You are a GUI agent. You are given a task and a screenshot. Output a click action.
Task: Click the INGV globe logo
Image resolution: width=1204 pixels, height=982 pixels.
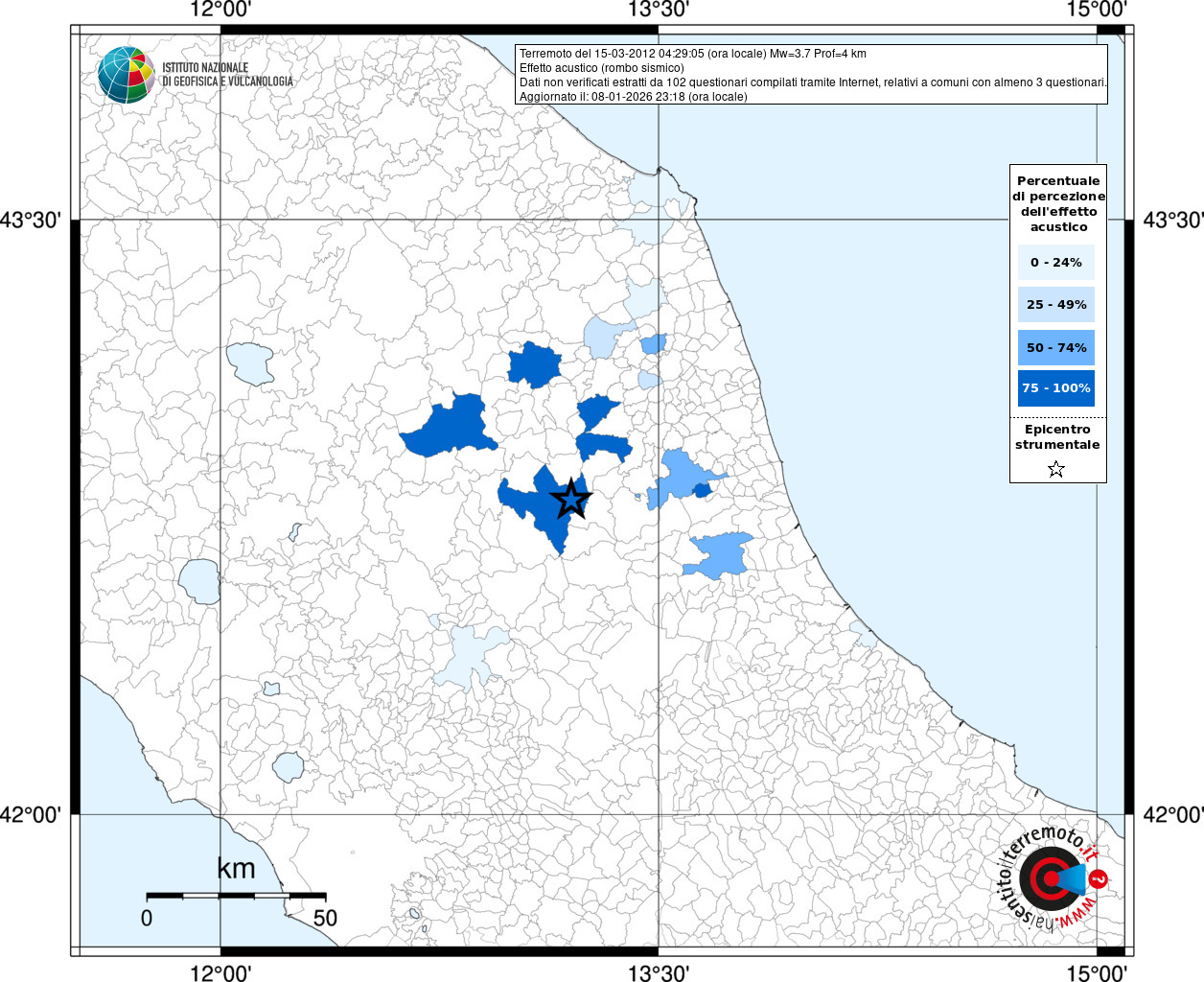click(x=126, y=75)
